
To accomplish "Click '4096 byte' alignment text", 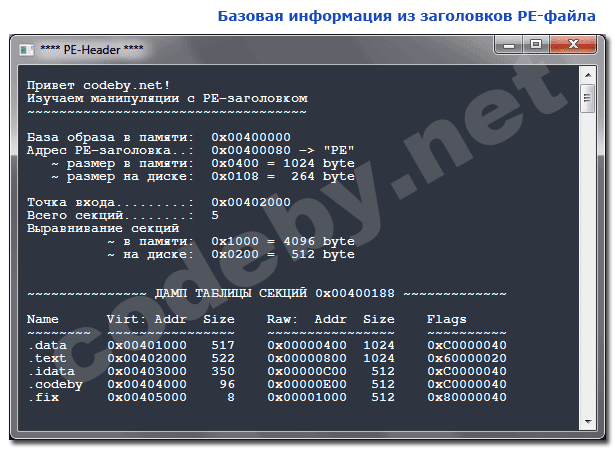I will click(319, 241).
